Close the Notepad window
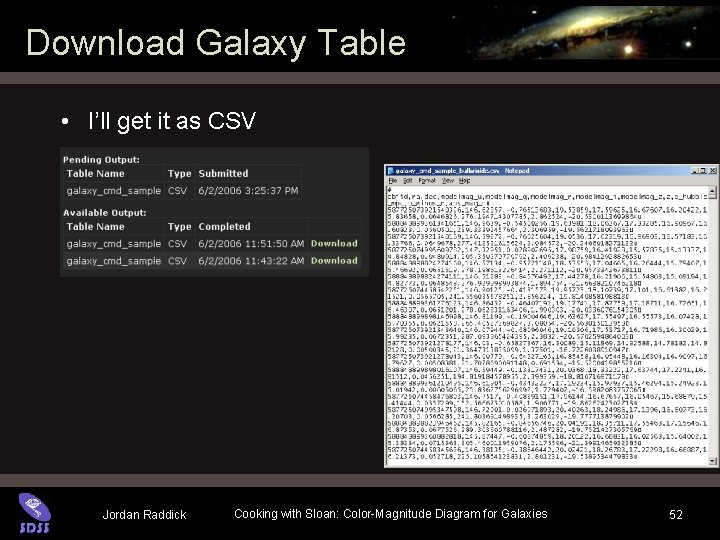 (x=712, y=170)
